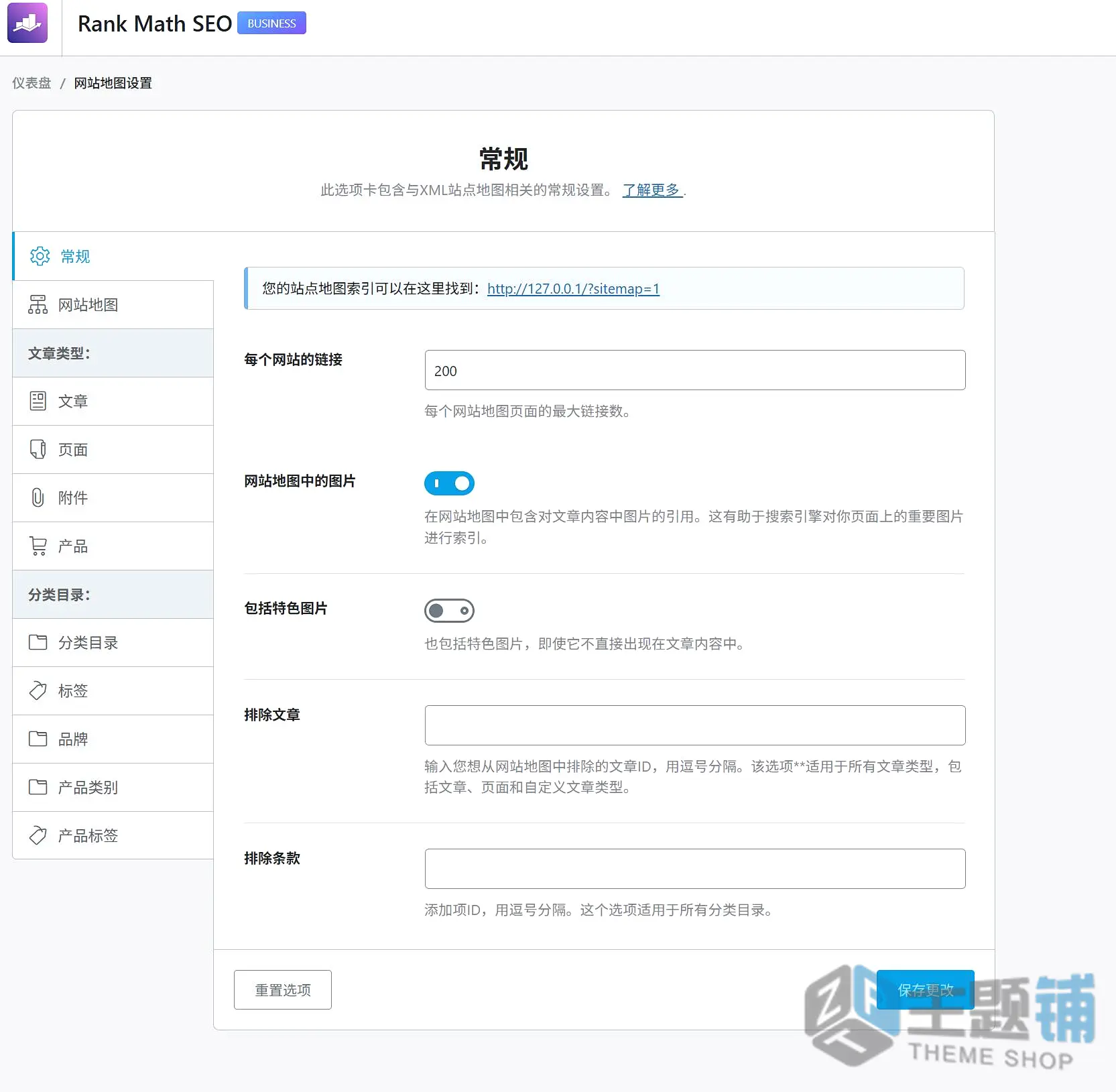Click the page icon beside 页面
Screen dimensions: 1116x1092
38,449
